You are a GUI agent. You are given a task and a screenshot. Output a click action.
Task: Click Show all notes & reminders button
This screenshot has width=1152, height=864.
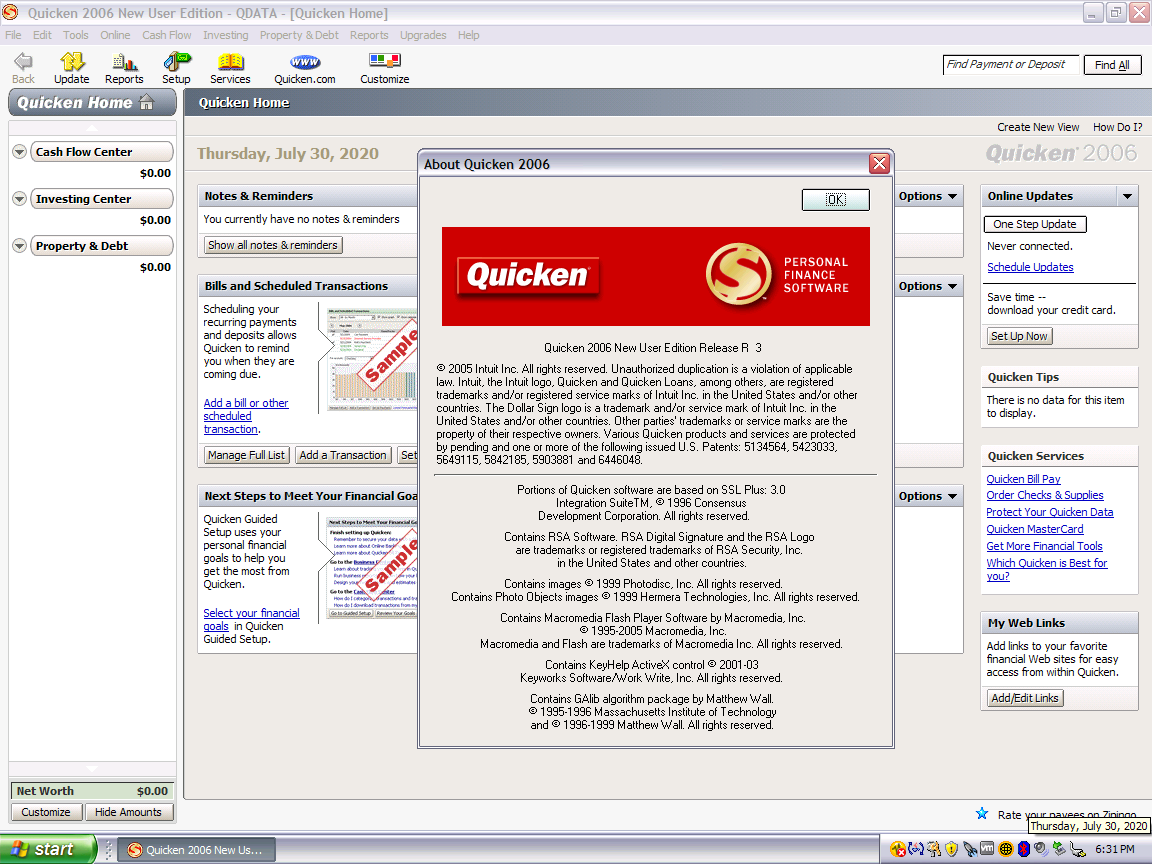273,245
